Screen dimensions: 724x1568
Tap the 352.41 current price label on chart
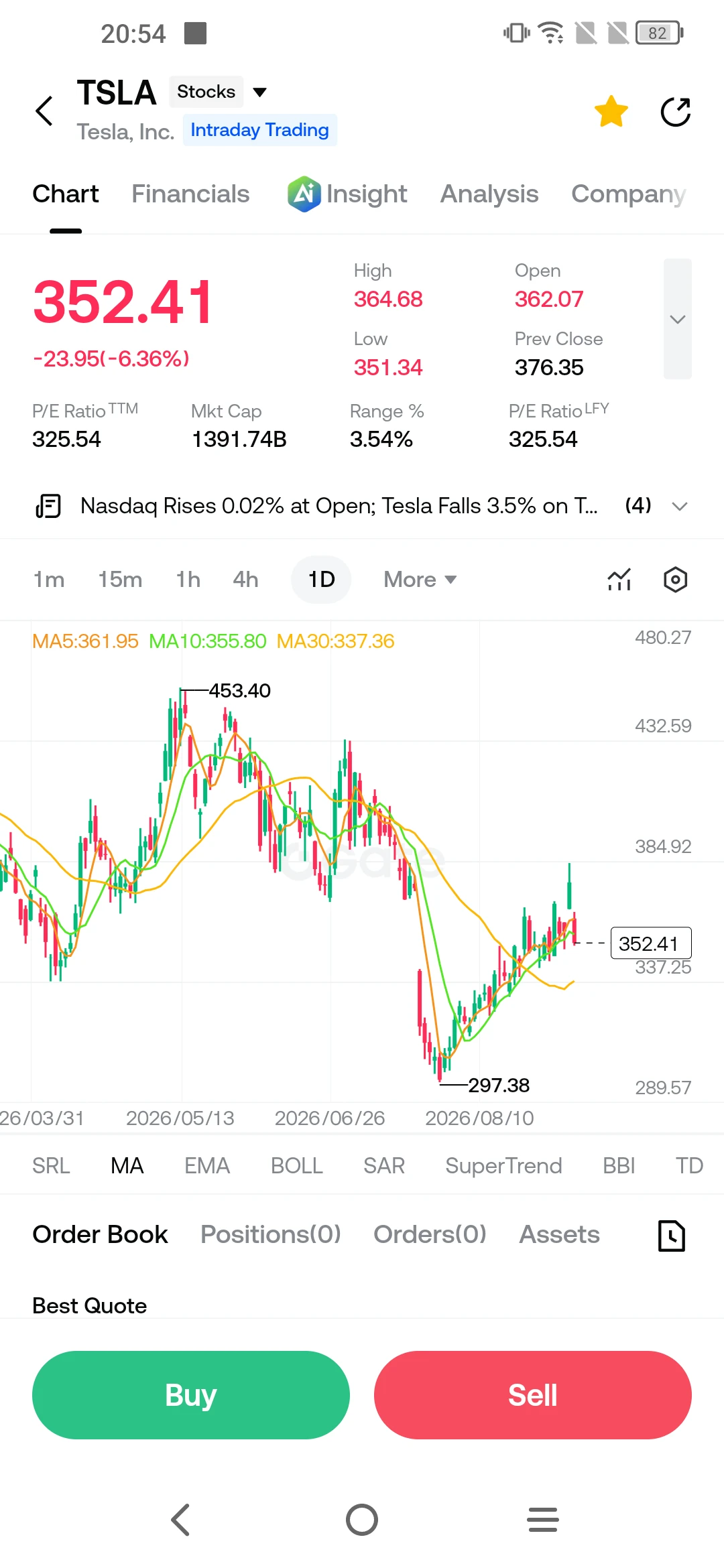click(650, 943)
